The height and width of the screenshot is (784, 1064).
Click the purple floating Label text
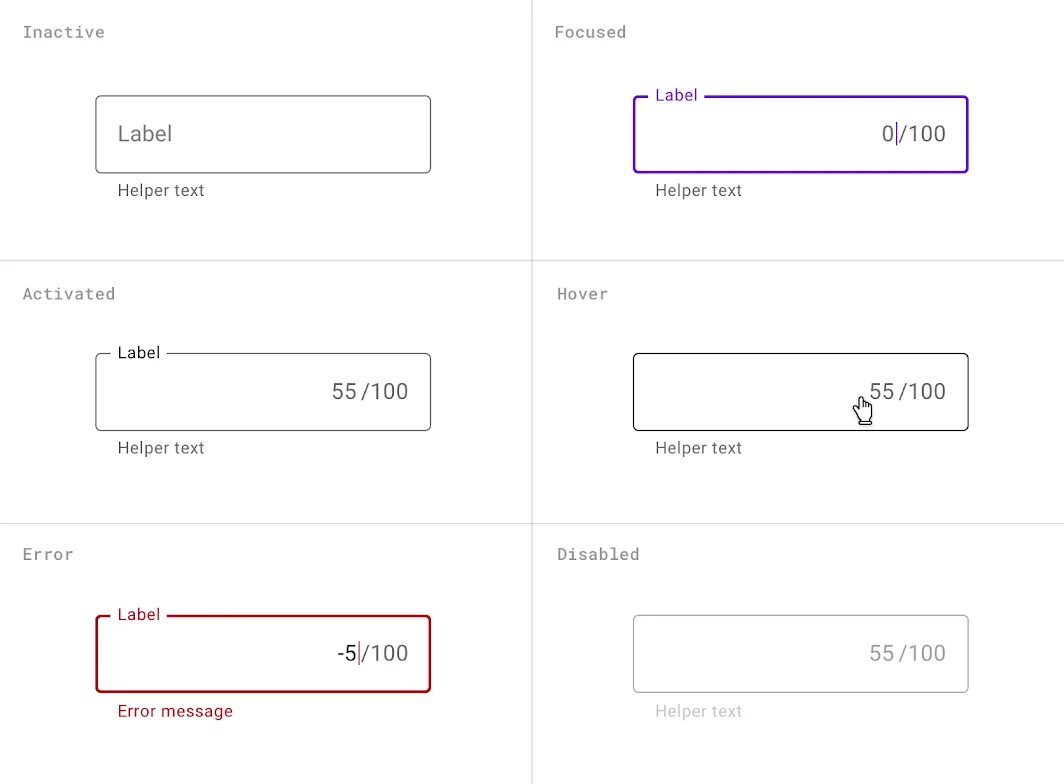[676, 96]
